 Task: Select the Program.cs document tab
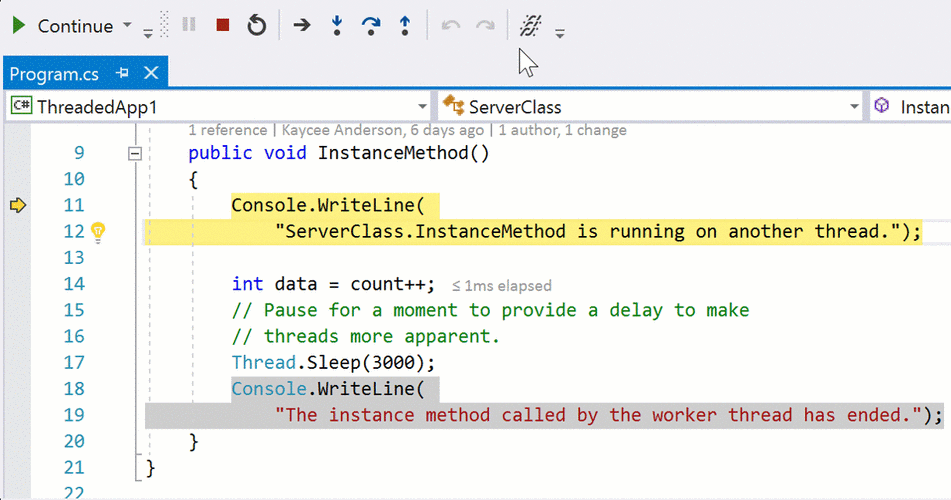click(57, 73)
